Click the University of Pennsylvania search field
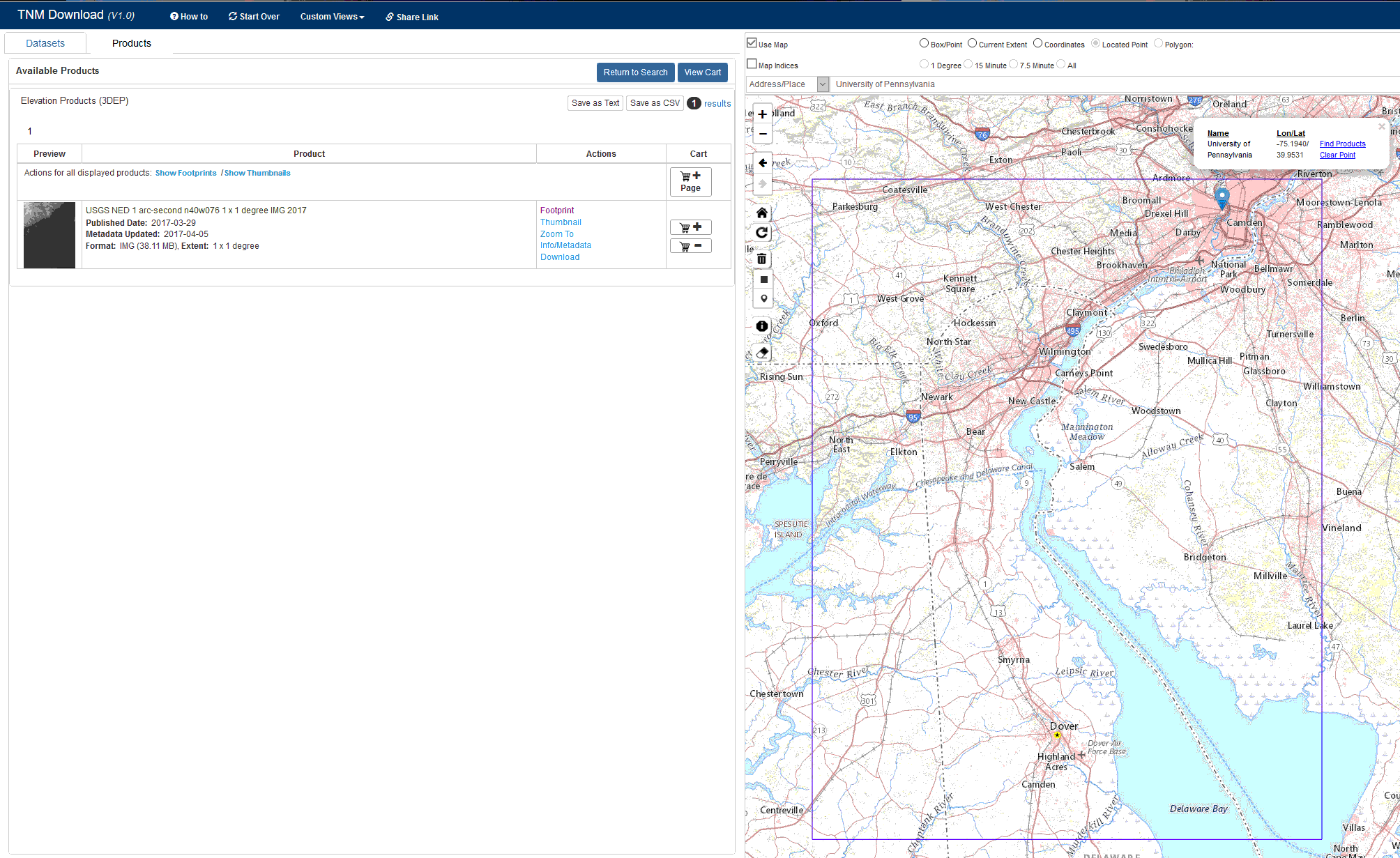 tap(1046, 84)
